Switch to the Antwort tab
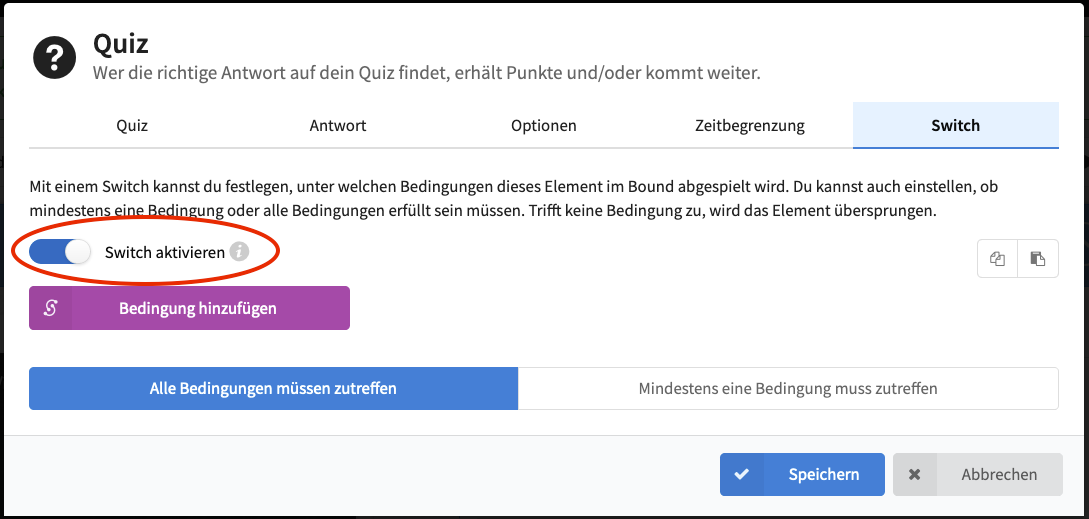 338,126
